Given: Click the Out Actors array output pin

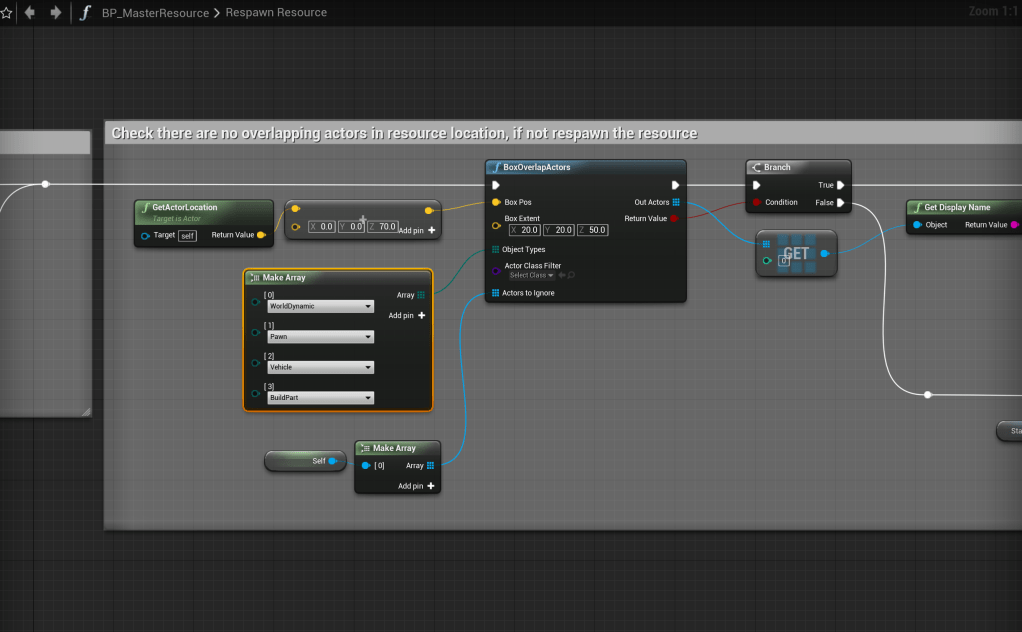Looking at the screenshot, I should [x=676, y=202].
